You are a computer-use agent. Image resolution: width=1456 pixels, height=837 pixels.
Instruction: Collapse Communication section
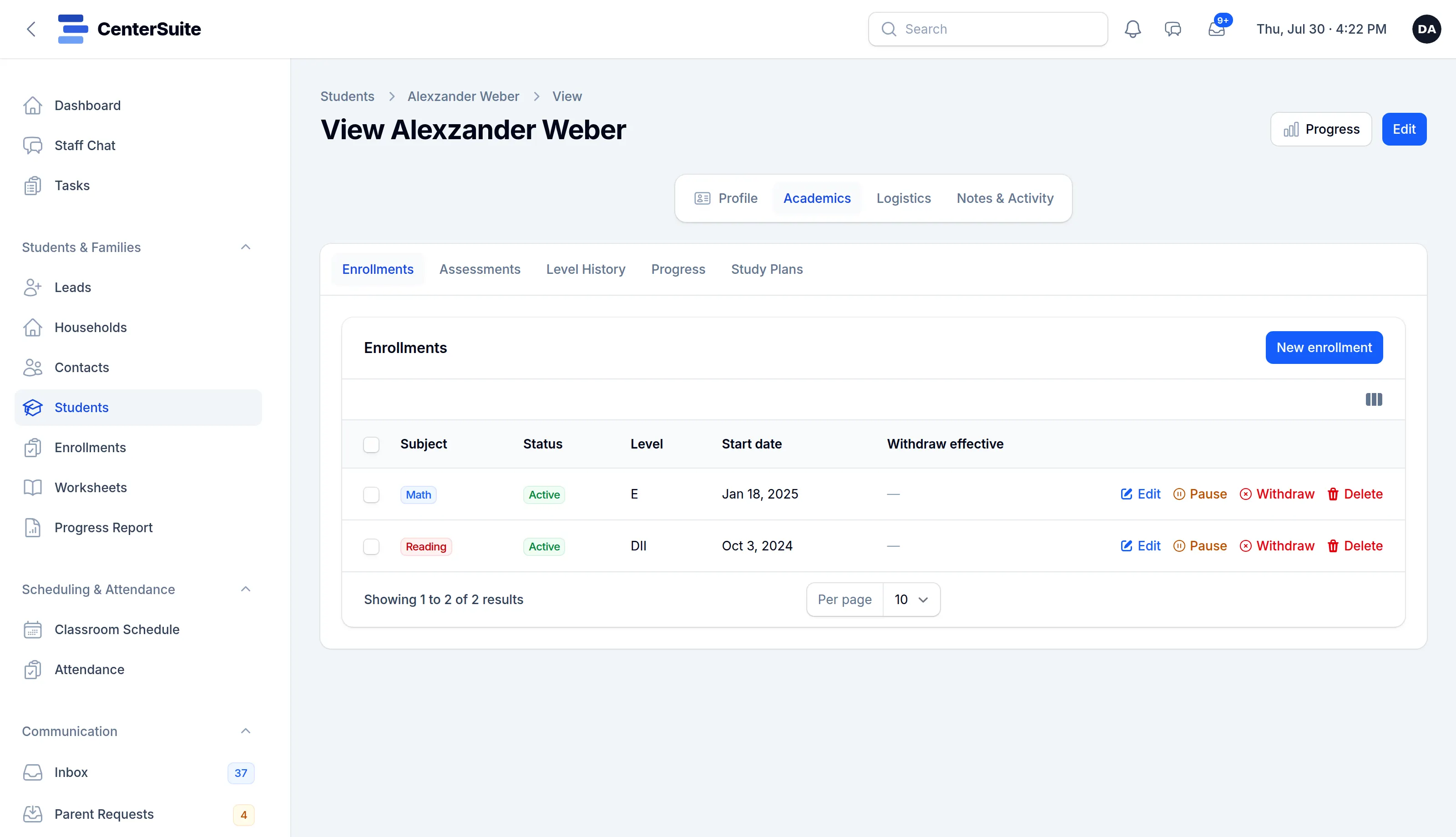pyautogui.click(x=245, y=731)
